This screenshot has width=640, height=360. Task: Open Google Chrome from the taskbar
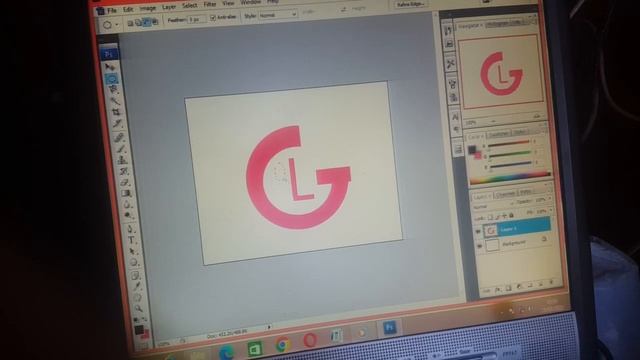282,345
